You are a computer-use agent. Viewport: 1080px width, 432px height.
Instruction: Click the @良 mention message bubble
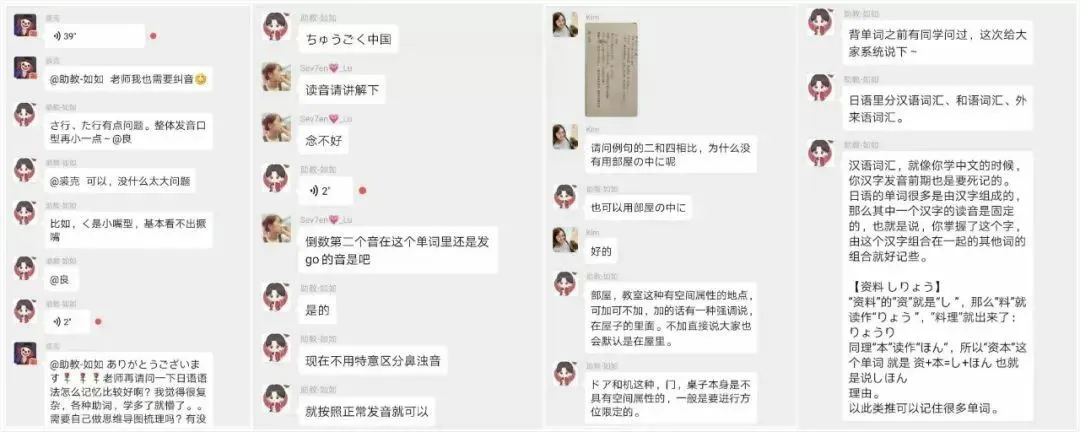pos(62,279)
